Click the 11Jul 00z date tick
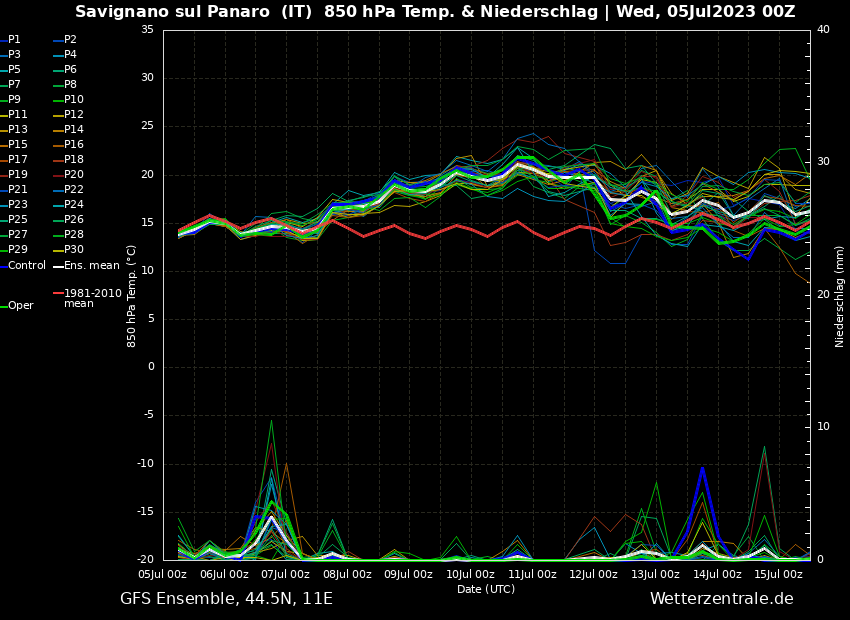 click(x=532, y=574)
